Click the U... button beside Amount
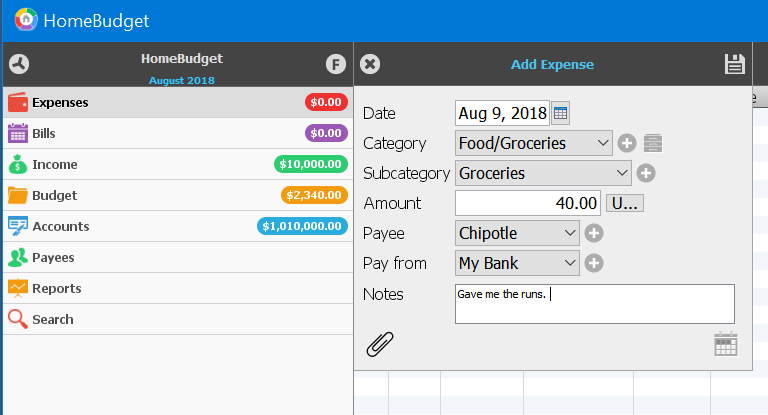 pos(625,203)
